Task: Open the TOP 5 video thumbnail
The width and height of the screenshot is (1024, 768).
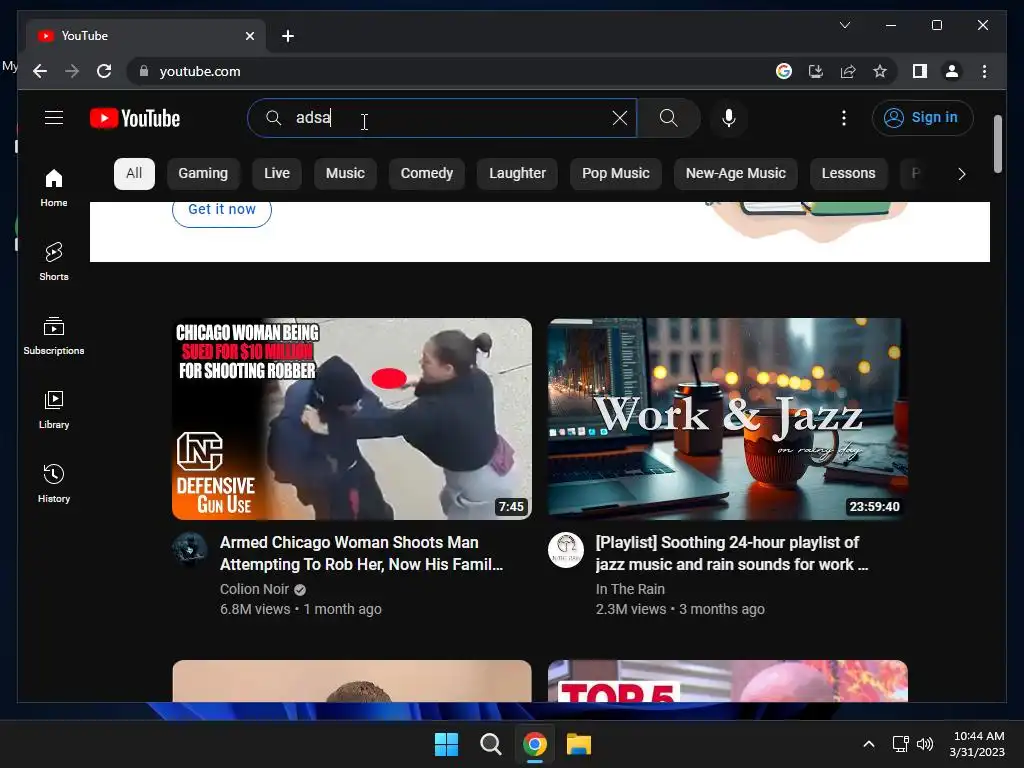Action: [x=728, y=681]
